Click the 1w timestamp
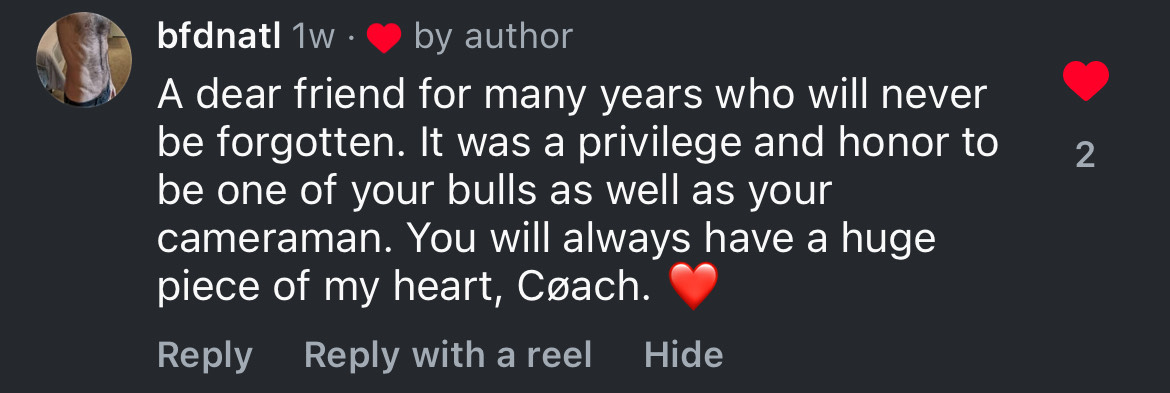 pyautogui.click(x=313, y=37)
